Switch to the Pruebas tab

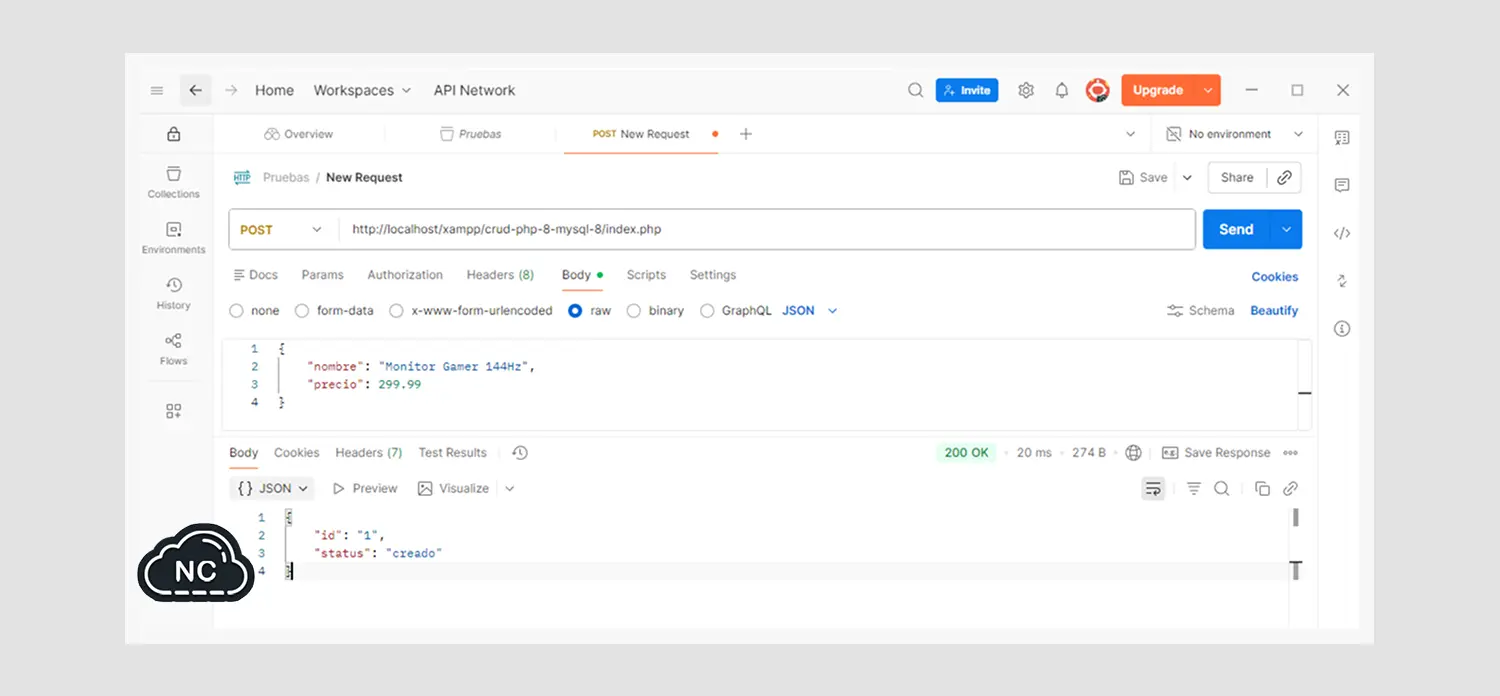coord(471,134)
